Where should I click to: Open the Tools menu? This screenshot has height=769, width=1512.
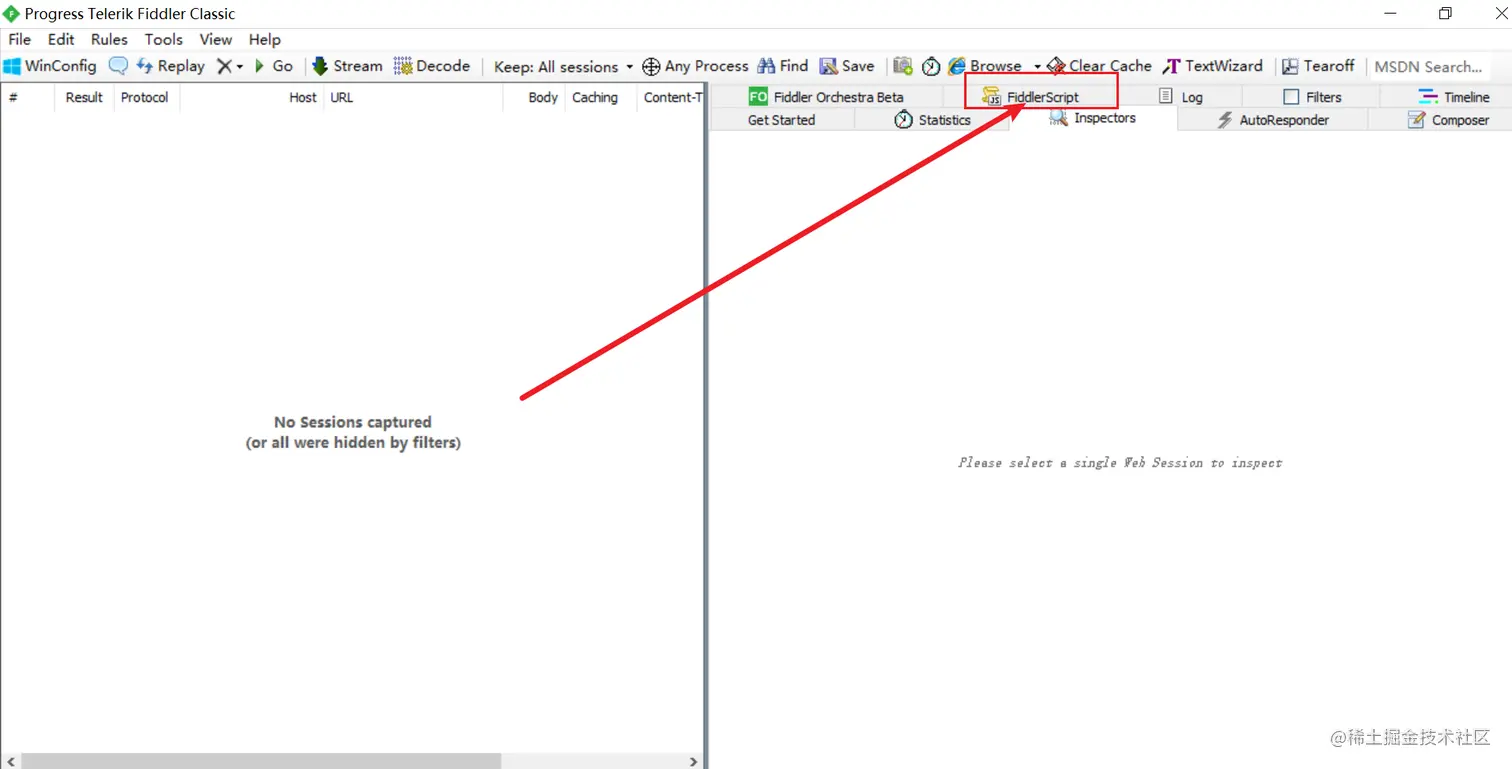tap(163, 40)
